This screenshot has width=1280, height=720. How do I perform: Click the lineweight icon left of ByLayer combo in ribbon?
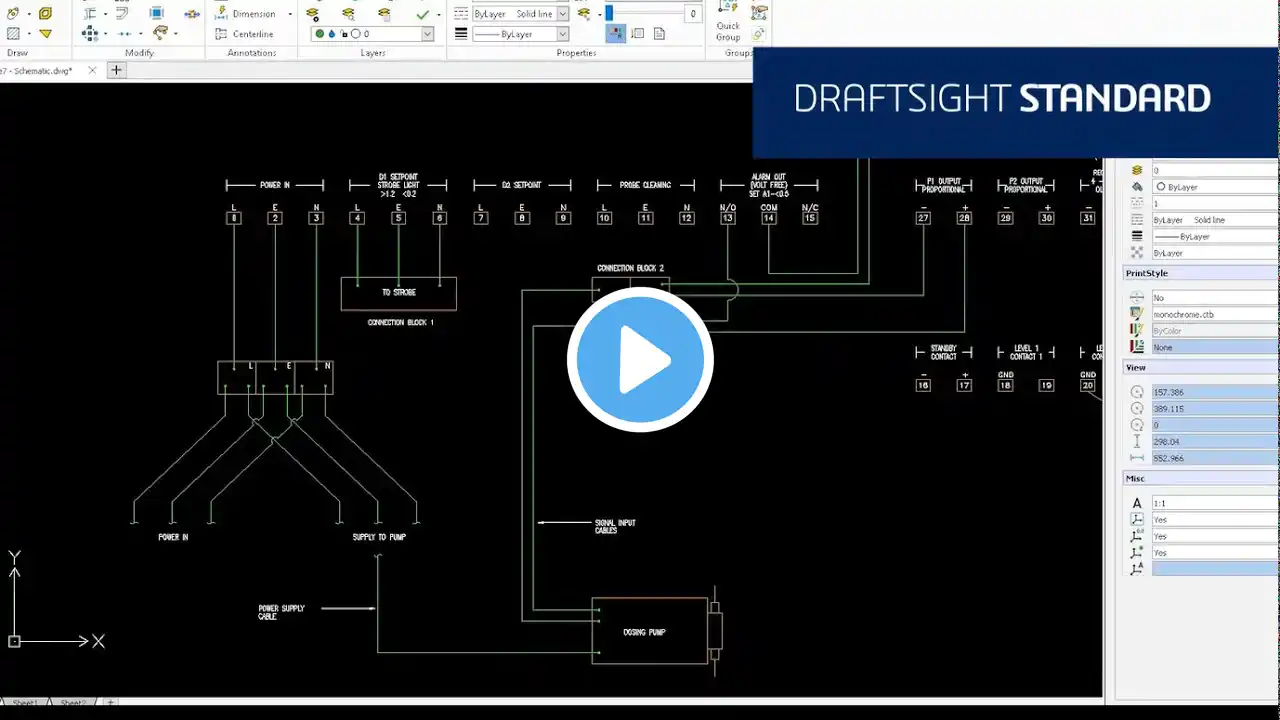(461, 34)
